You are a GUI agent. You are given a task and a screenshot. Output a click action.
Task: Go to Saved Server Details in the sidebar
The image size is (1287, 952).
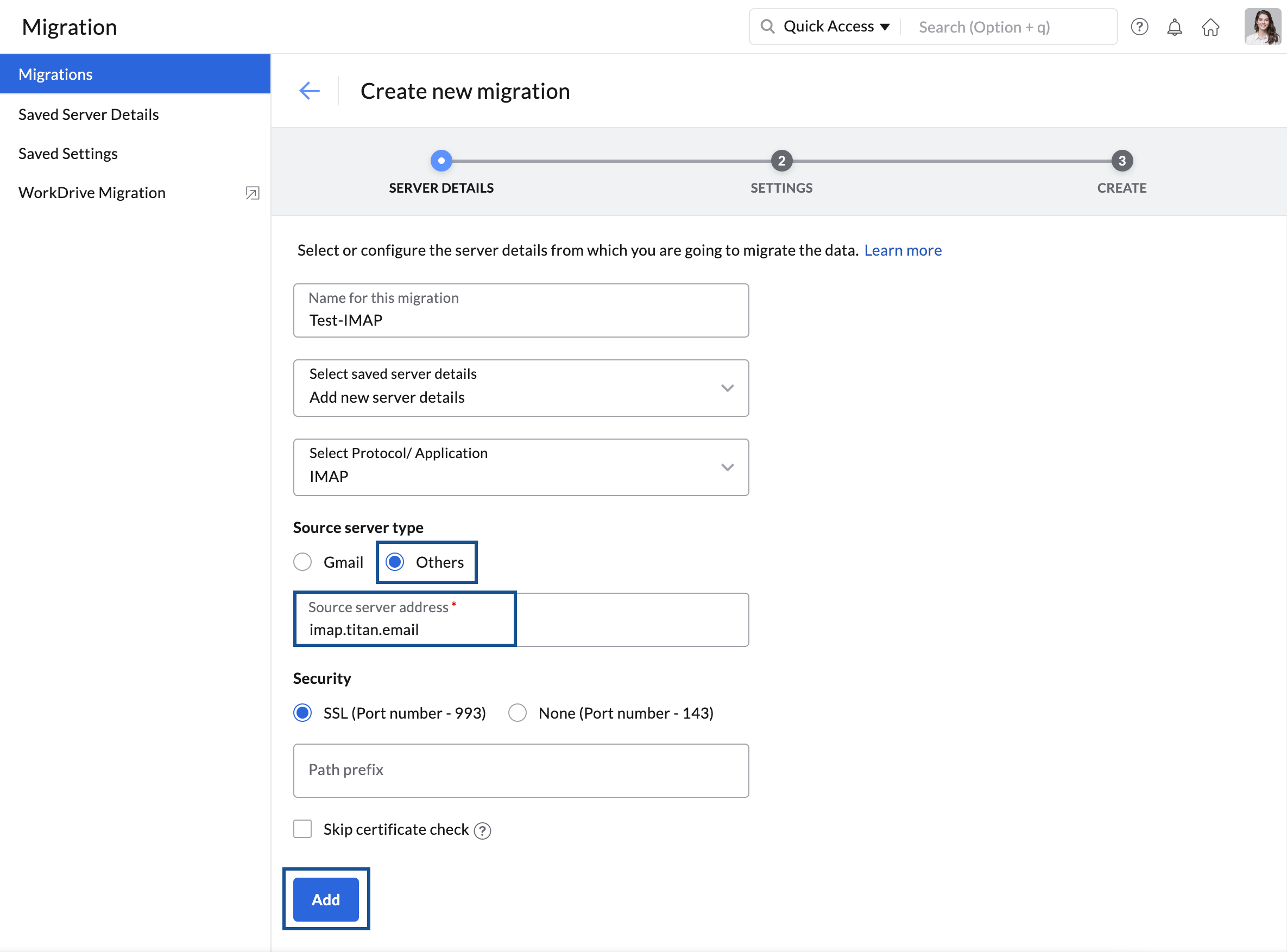[x=88, y=114]
